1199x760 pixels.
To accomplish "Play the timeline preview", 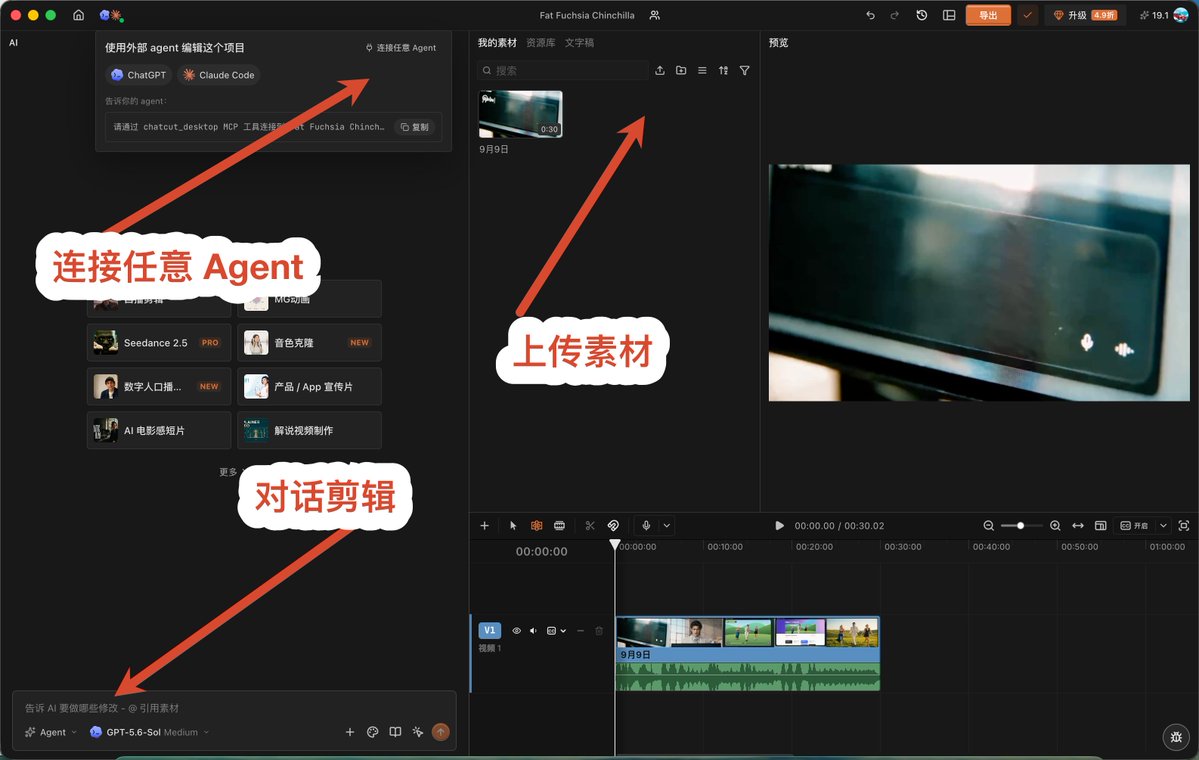I will click(779, 525).
